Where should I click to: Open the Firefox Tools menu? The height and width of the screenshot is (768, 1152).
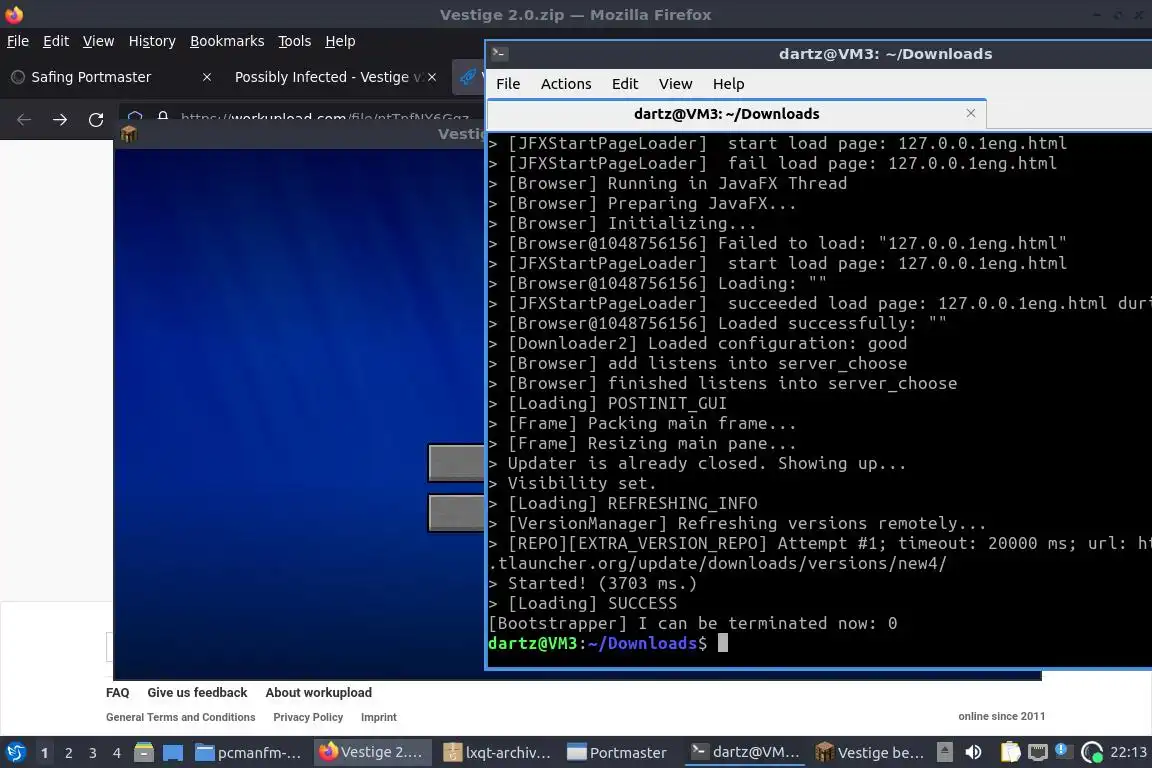pyautogui.click(x=295, y=41)
